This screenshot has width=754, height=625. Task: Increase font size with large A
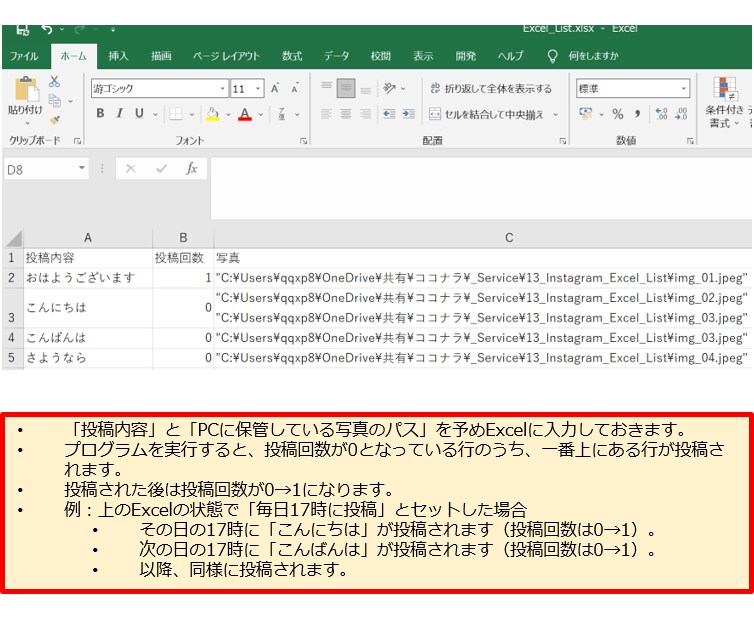[x=275, y=88]
